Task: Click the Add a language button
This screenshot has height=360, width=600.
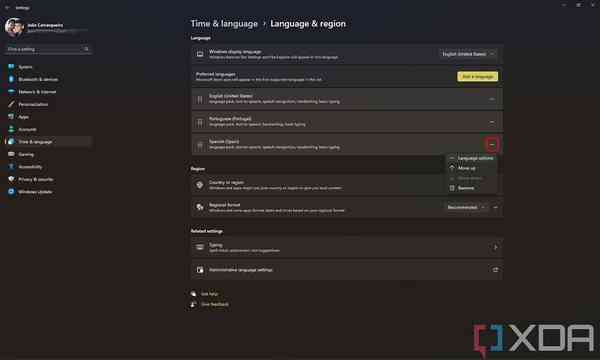Action: [478, 77]
